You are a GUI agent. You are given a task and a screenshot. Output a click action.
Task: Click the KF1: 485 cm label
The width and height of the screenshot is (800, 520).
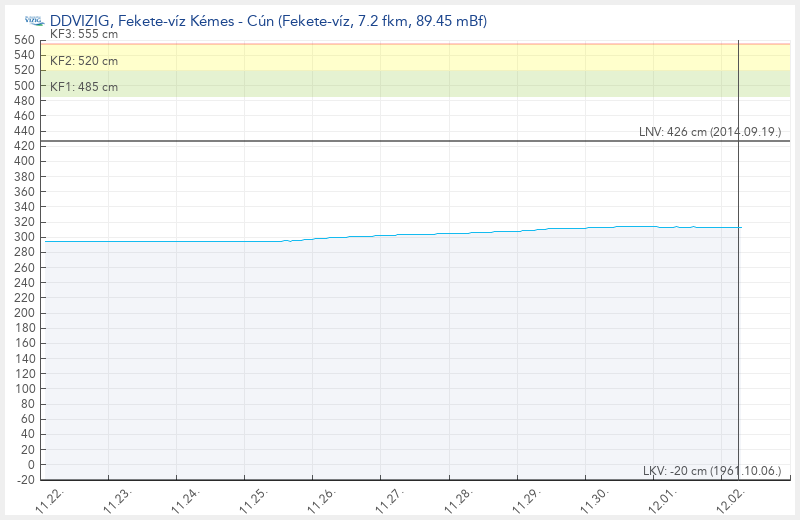[84, 87]
